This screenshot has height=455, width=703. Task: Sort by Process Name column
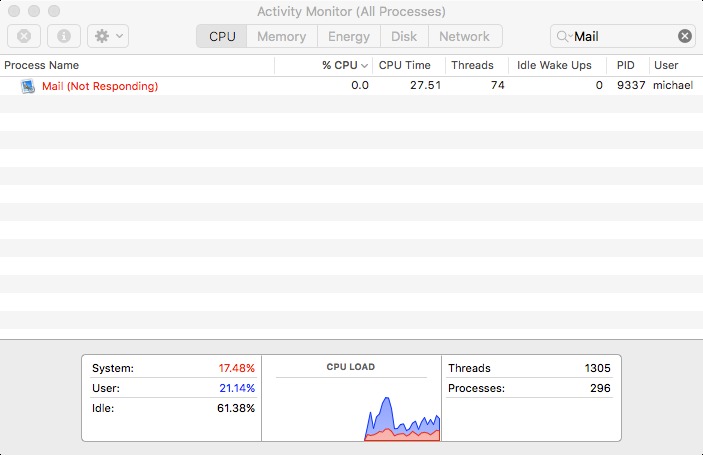tap(137, 65)
